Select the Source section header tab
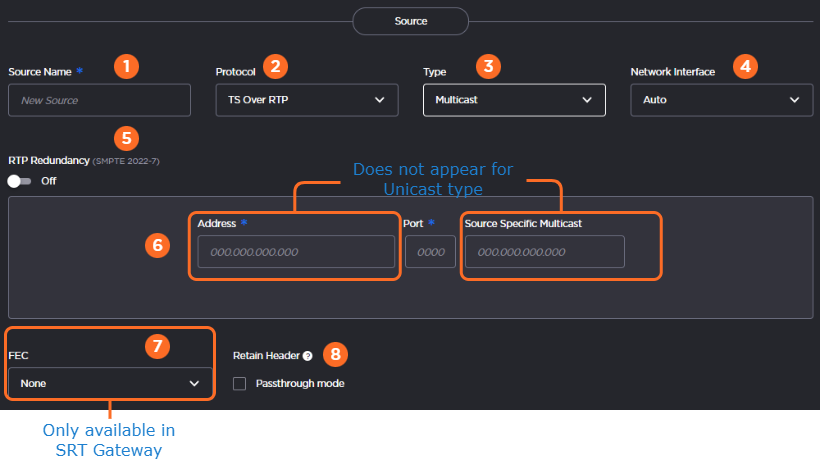820x459 pixels. tap(410, 21)
